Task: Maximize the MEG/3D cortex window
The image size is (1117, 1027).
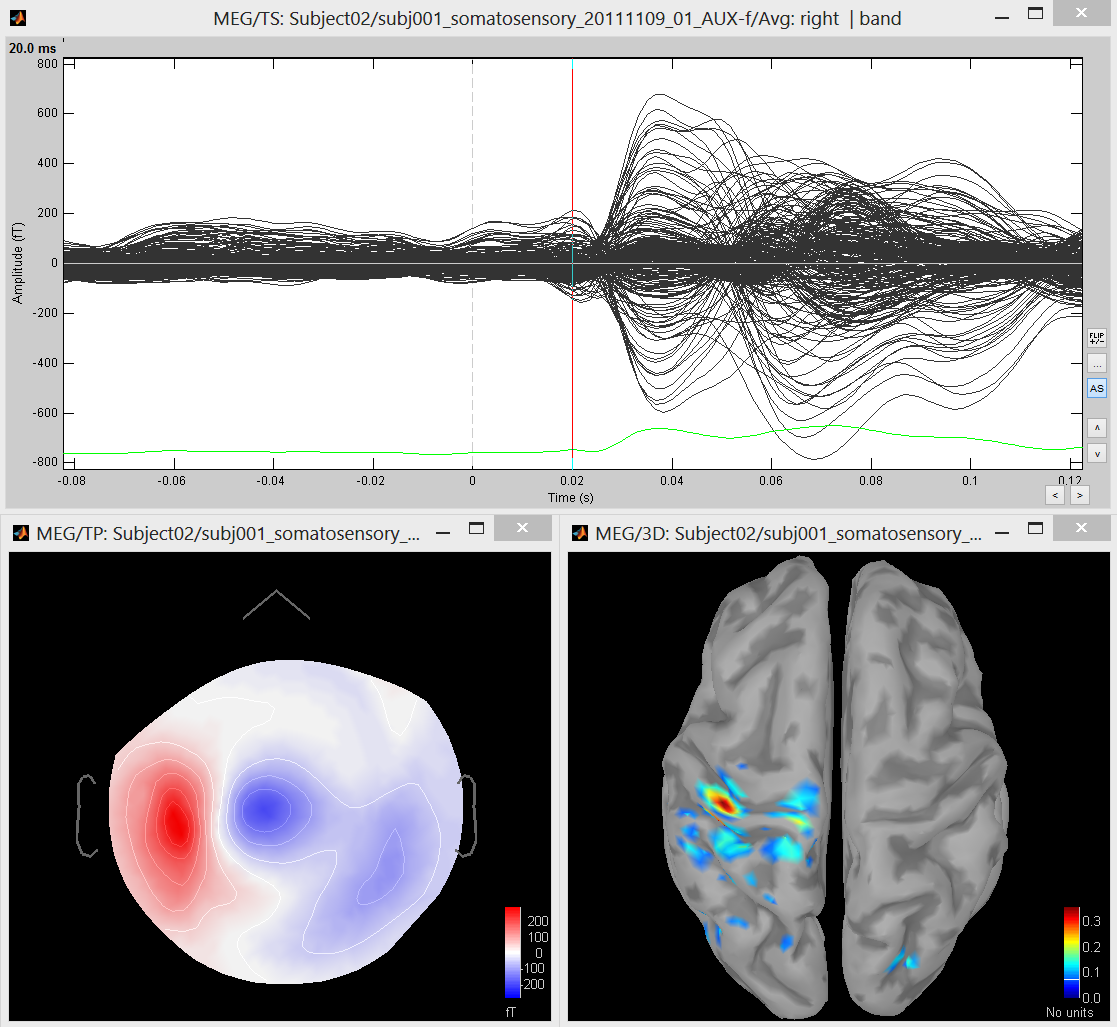Action: click(x=1036, y=528)
